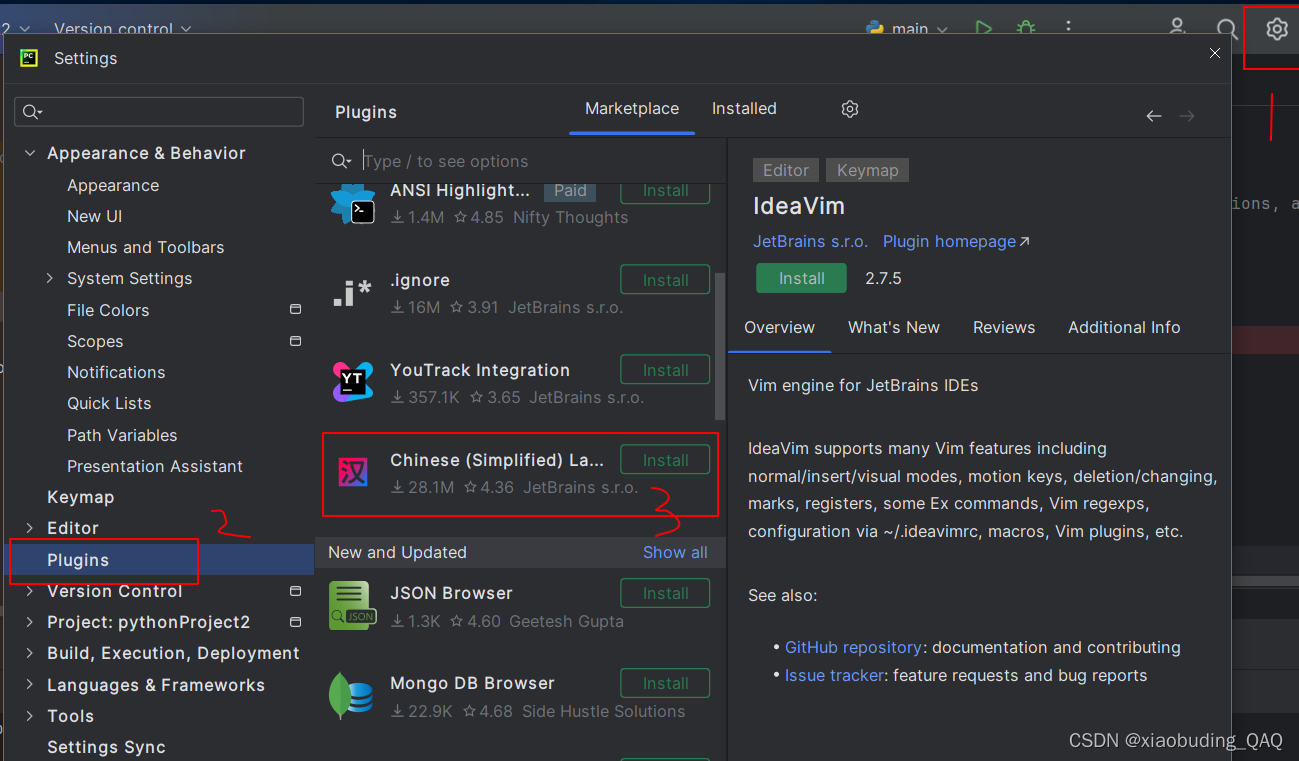
Task: Click the Scopes project-level marker icon
Action: (x=295, y=341)
